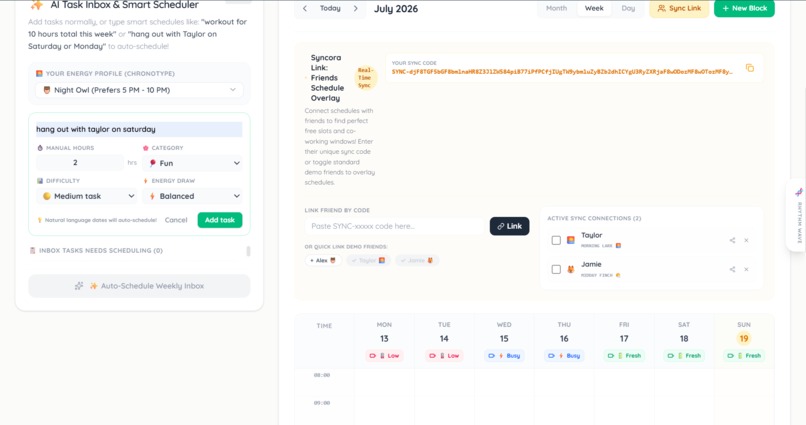The image size is (806, 425).
Task: Open the Night Owl energy profile dropdown
Action: click(139, 90)
